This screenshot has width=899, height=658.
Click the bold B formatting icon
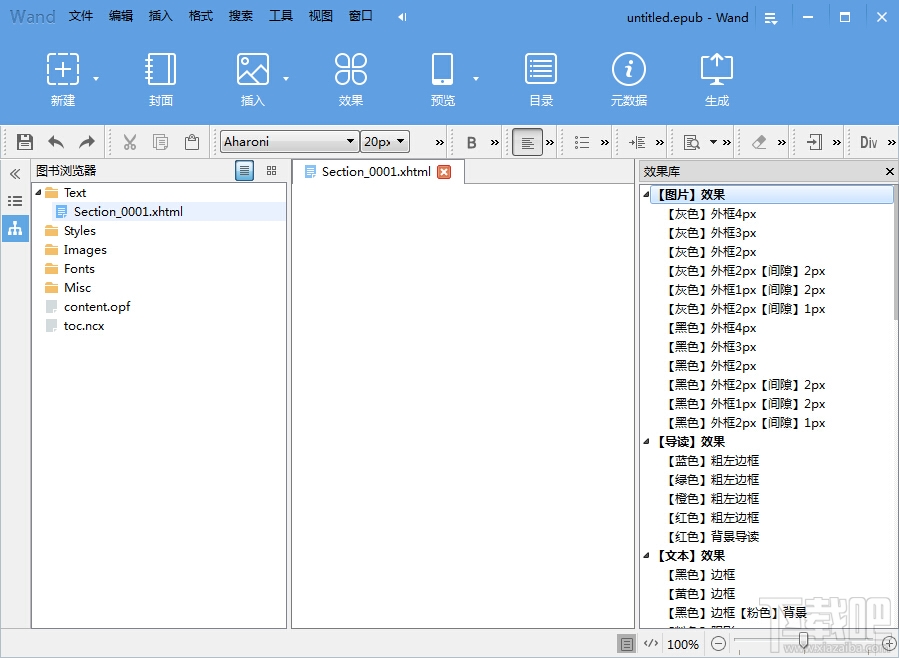pyautogui.click(x=472, y=142)
